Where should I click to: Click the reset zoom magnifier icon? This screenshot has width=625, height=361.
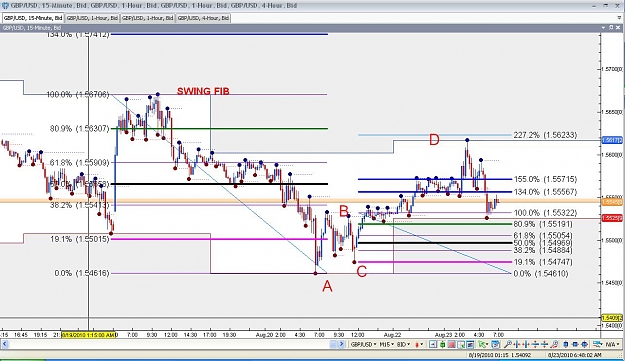(x=554, y=344)
